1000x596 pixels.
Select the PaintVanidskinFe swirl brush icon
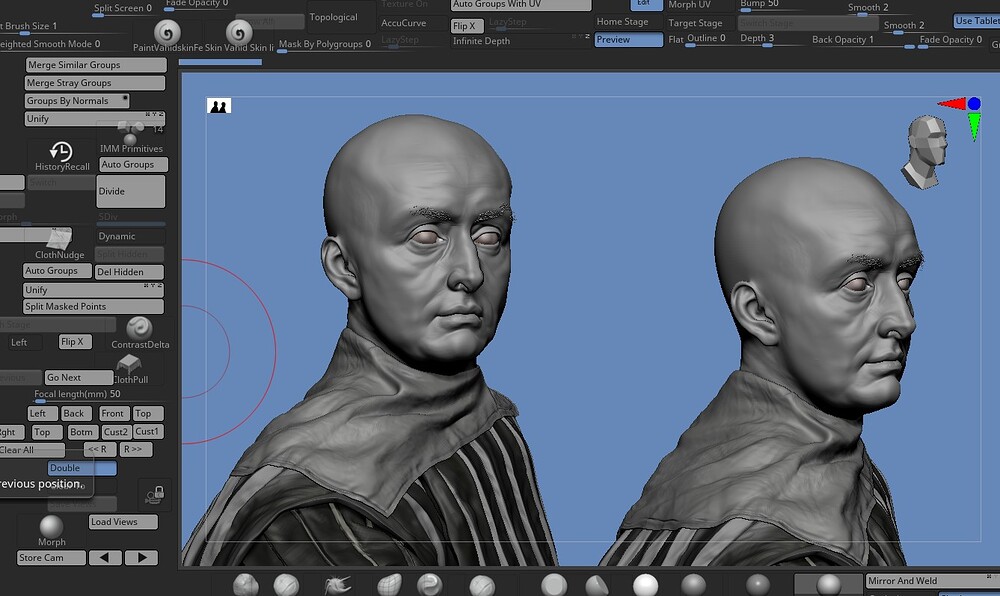pyautogui.click(x=167, y=32)
